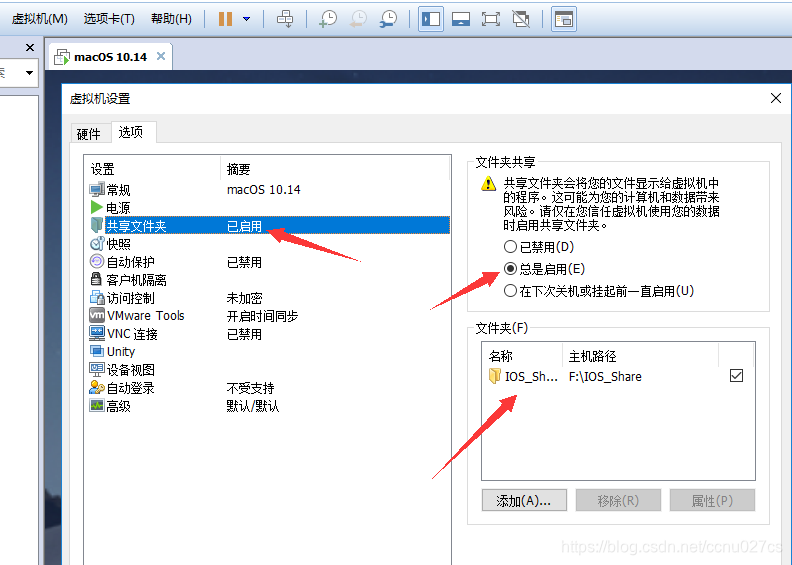Image resolution: width=792 pixels, height=565 pixels.
Task: Open the library sidebar dropdown arrow
Action: point(30,73)
